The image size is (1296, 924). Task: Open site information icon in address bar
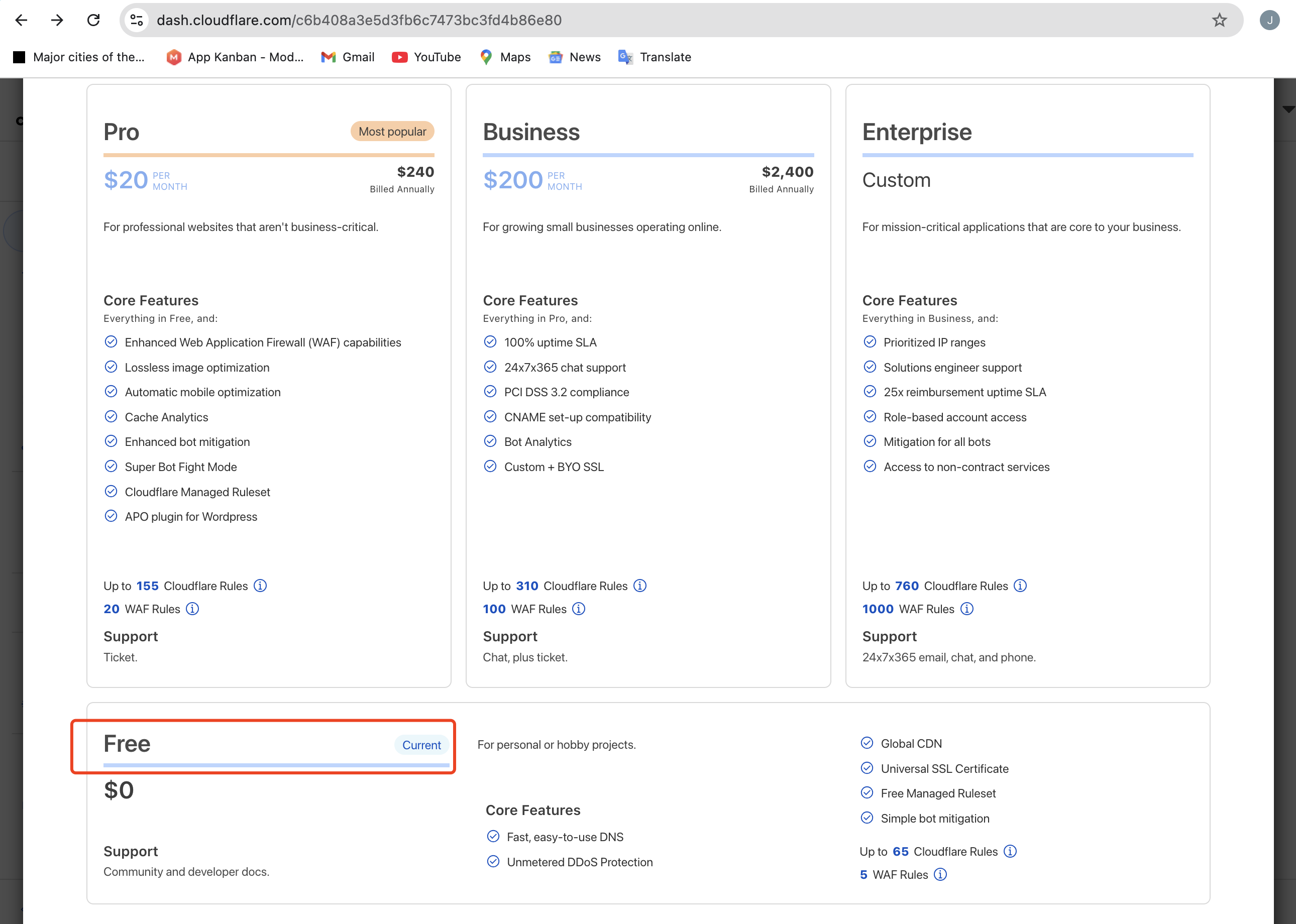coord(137,21)
